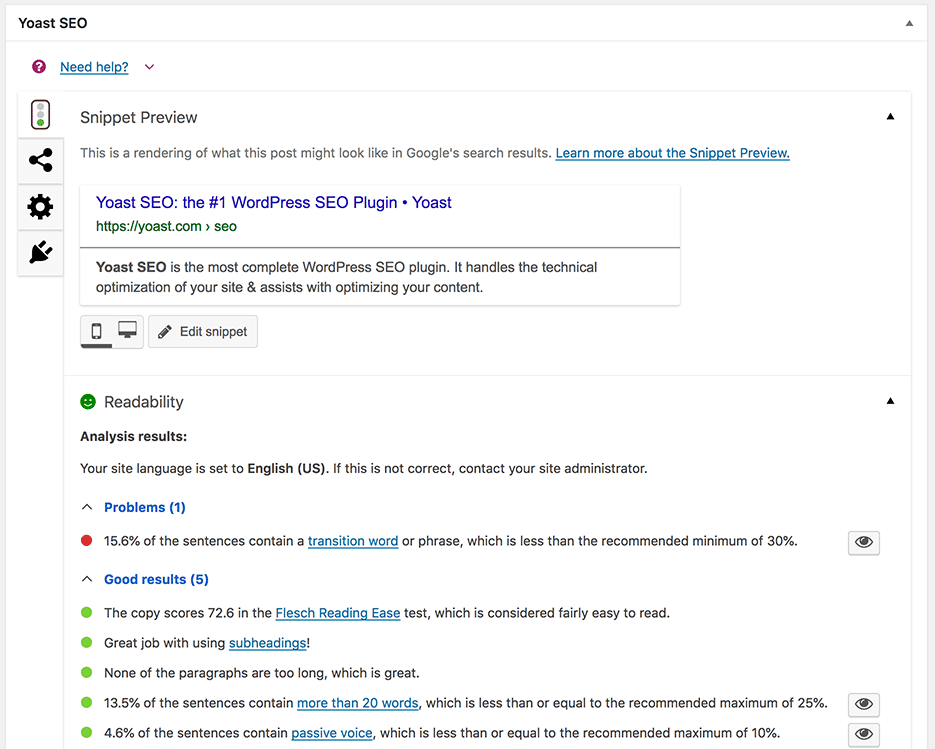Click the purple question mark help icon
This screenshot has height=749, width=935.
tap(38, 66)
